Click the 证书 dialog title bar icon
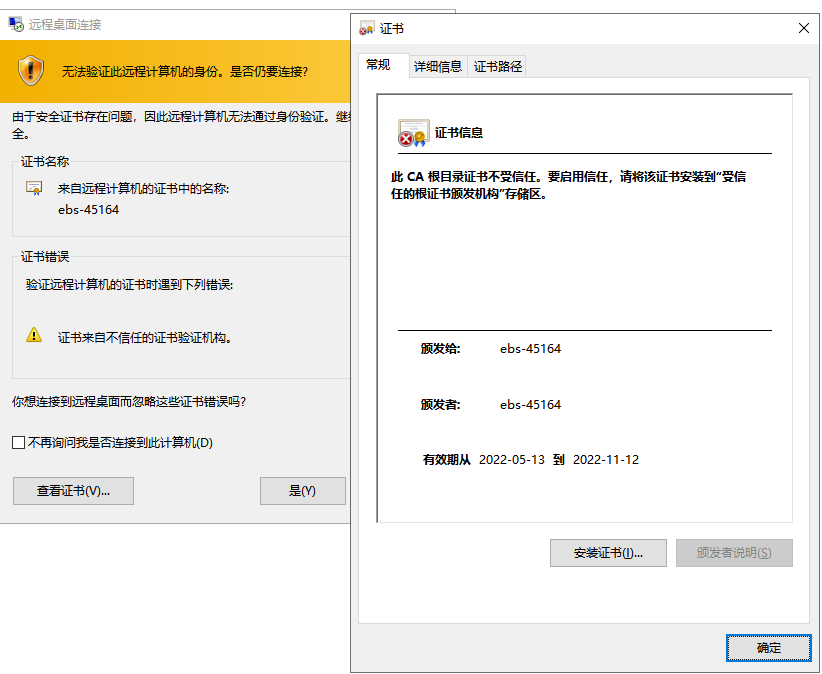The image size is (822, 674). pos(366,29)
